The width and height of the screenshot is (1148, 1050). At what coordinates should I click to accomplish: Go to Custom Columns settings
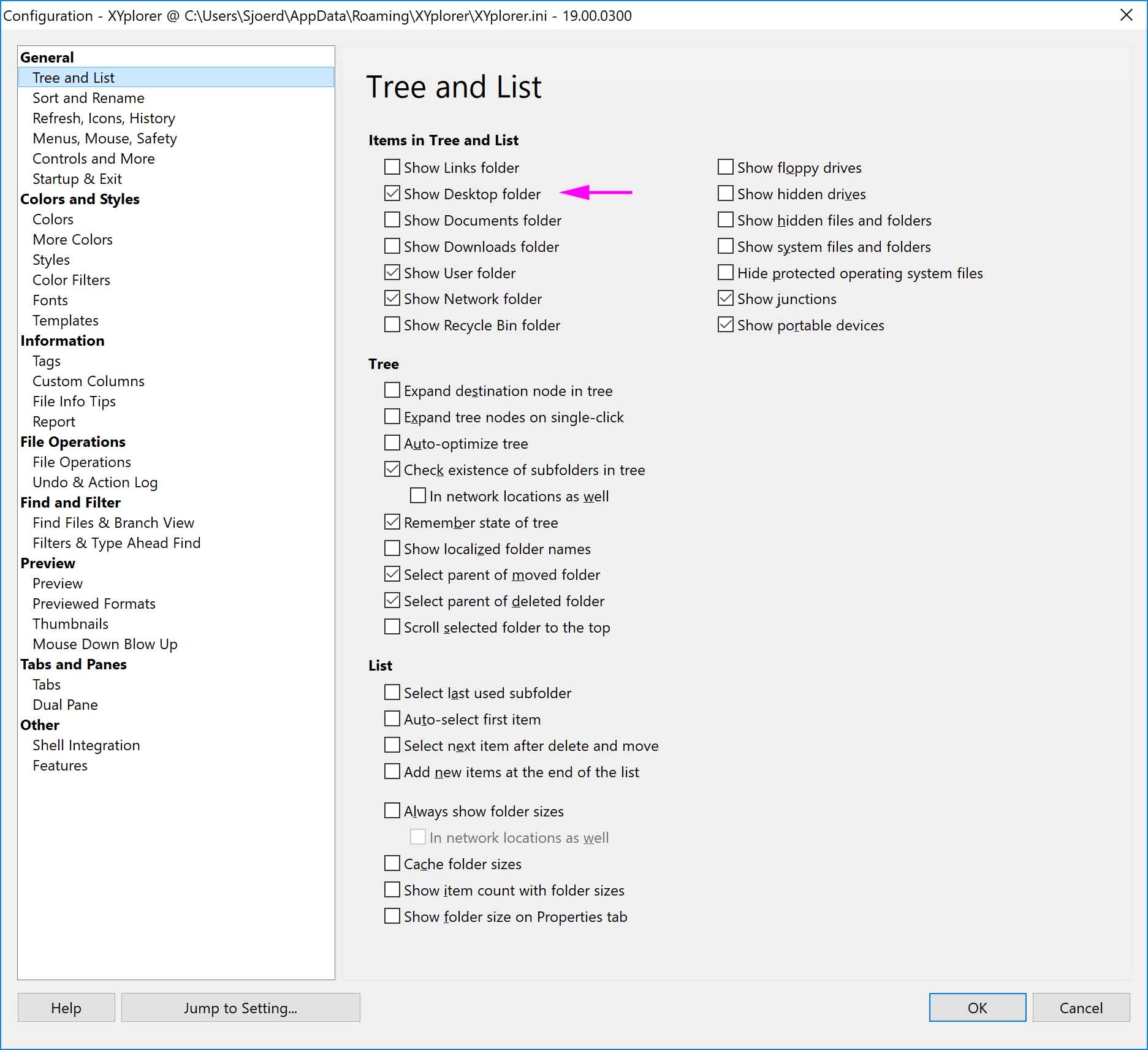point(88,381)
